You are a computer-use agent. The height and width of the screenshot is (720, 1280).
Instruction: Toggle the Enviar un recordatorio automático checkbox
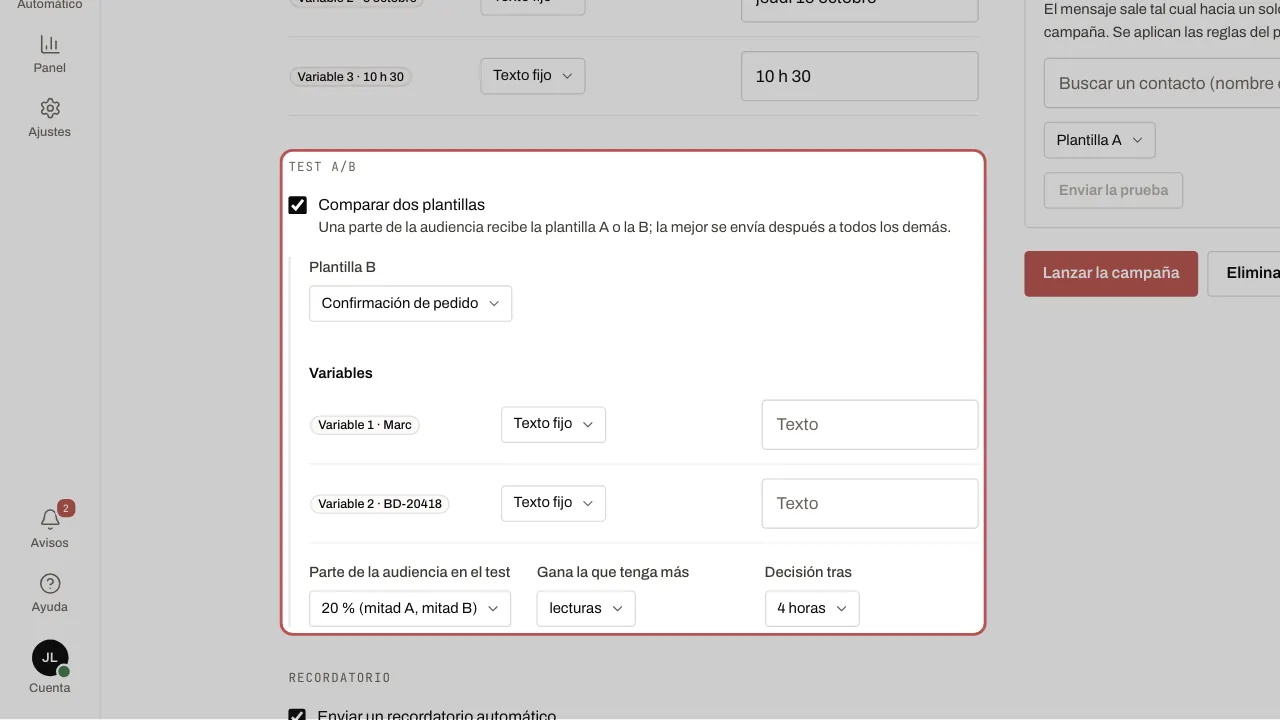pyautogui.click(x=297, y=716)
